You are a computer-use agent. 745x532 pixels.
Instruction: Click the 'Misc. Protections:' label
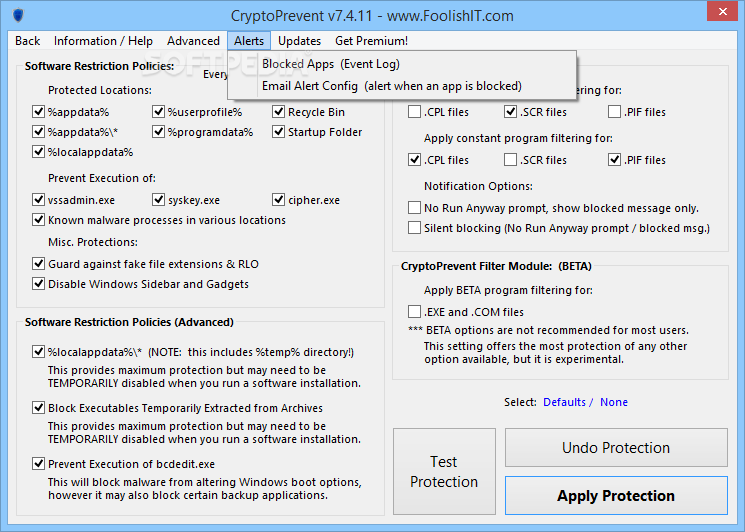pos(93,242)
